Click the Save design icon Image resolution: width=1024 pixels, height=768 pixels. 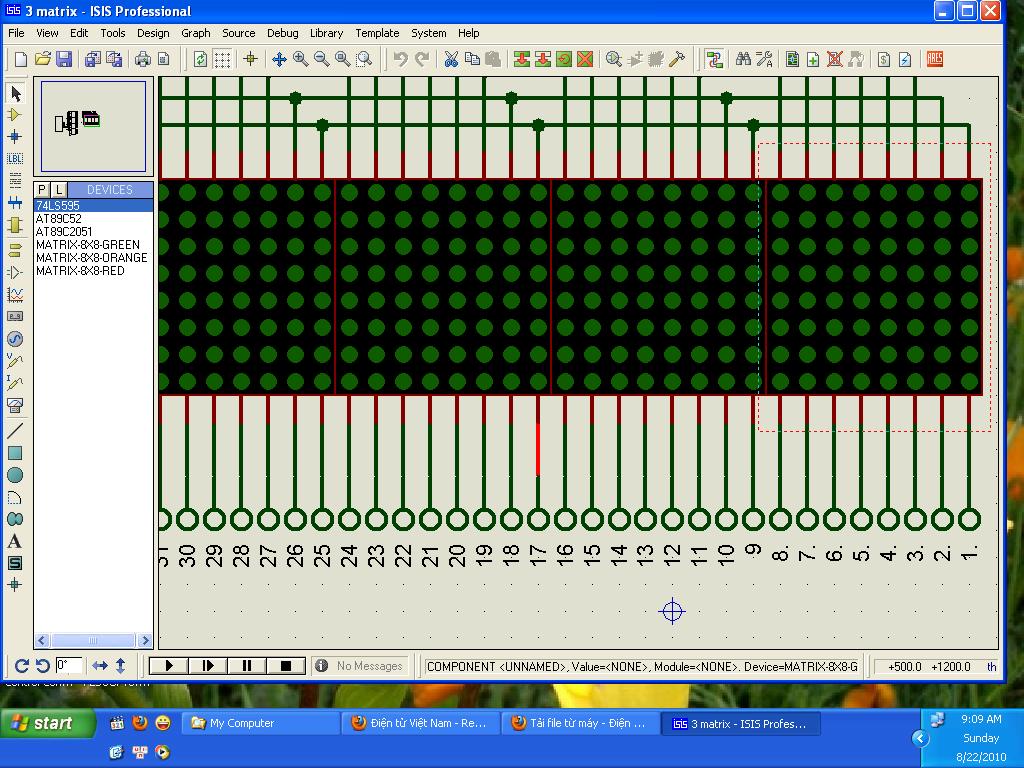click(63, 60)
